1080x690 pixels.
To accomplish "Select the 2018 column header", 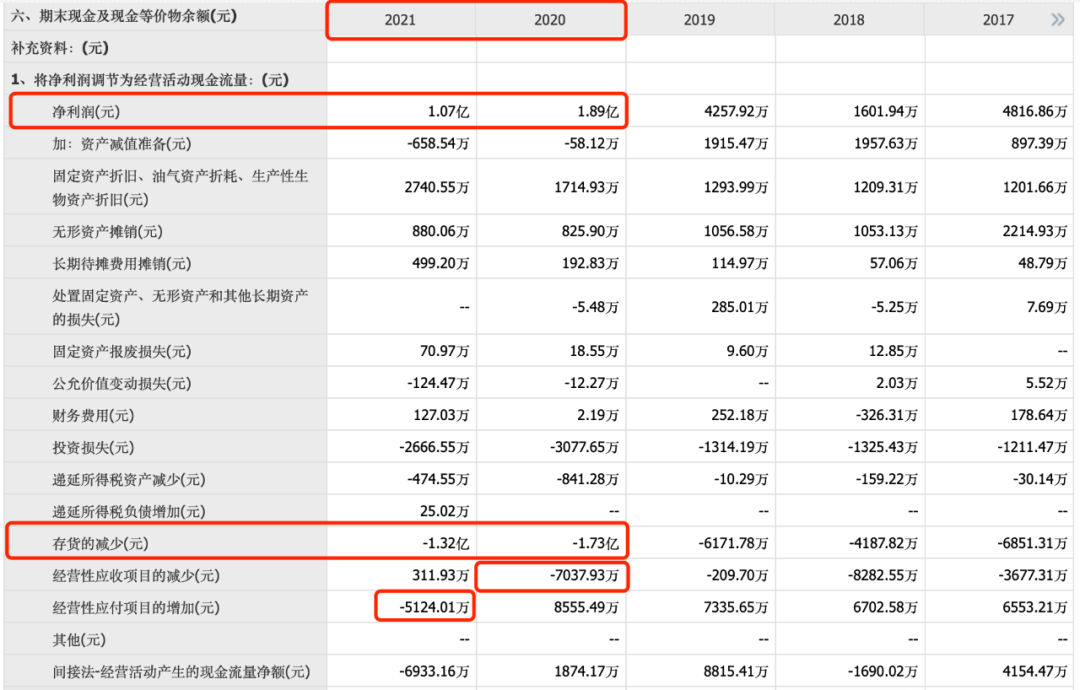I will point(849,20).
